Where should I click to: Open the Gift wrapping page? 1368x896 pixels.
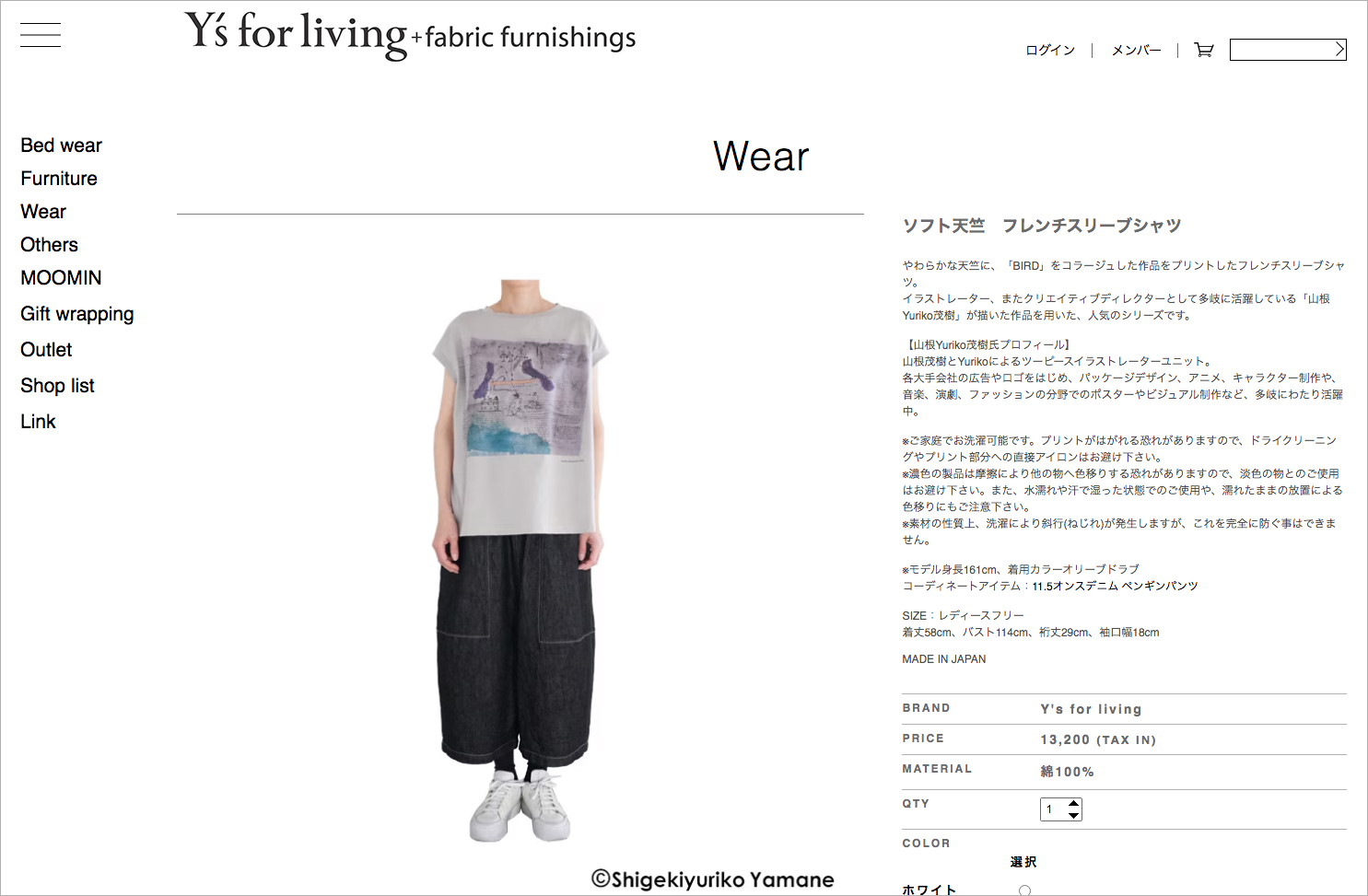point(77,314)
